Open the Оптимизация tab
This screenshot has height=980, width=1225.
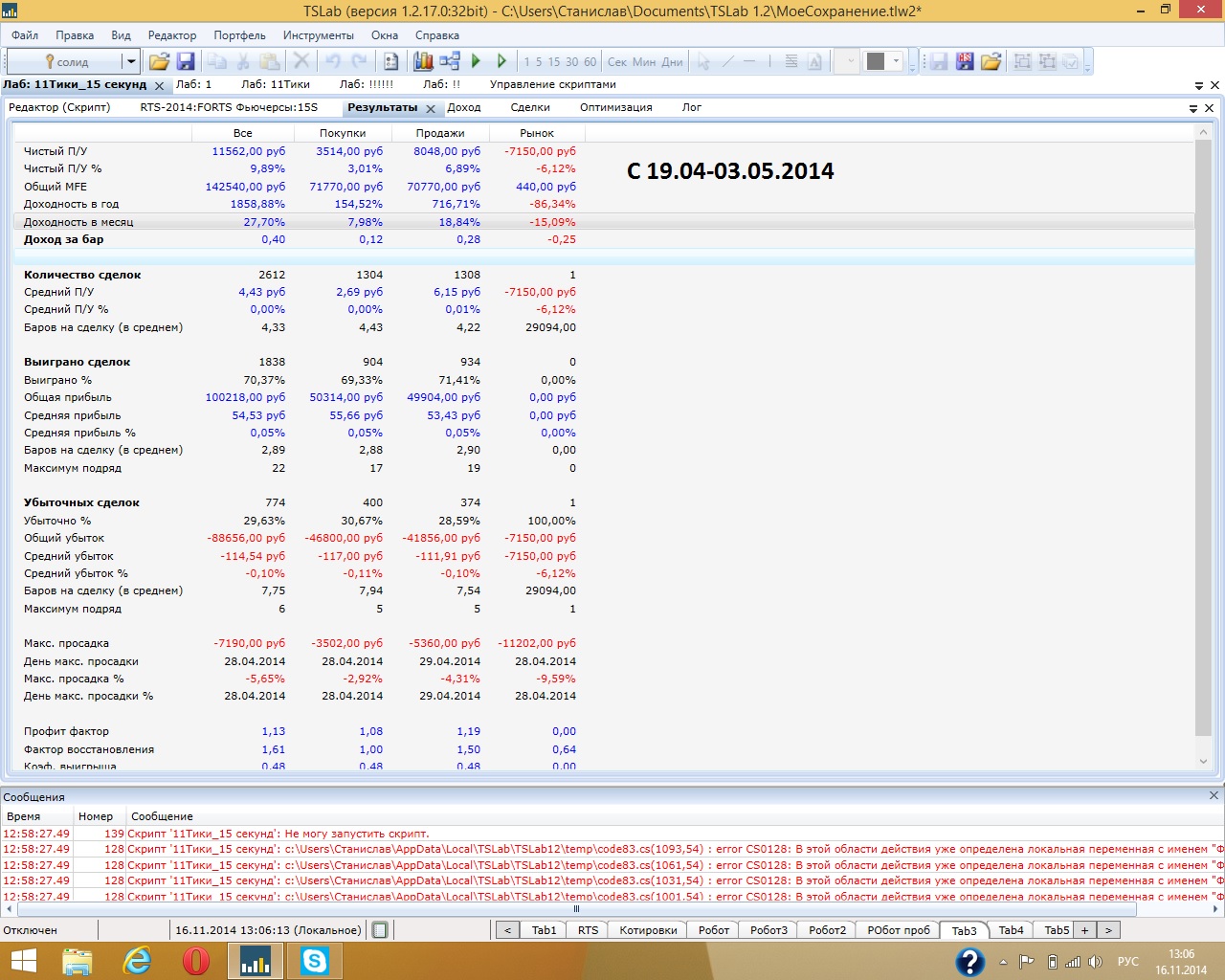tap(615, 108)
